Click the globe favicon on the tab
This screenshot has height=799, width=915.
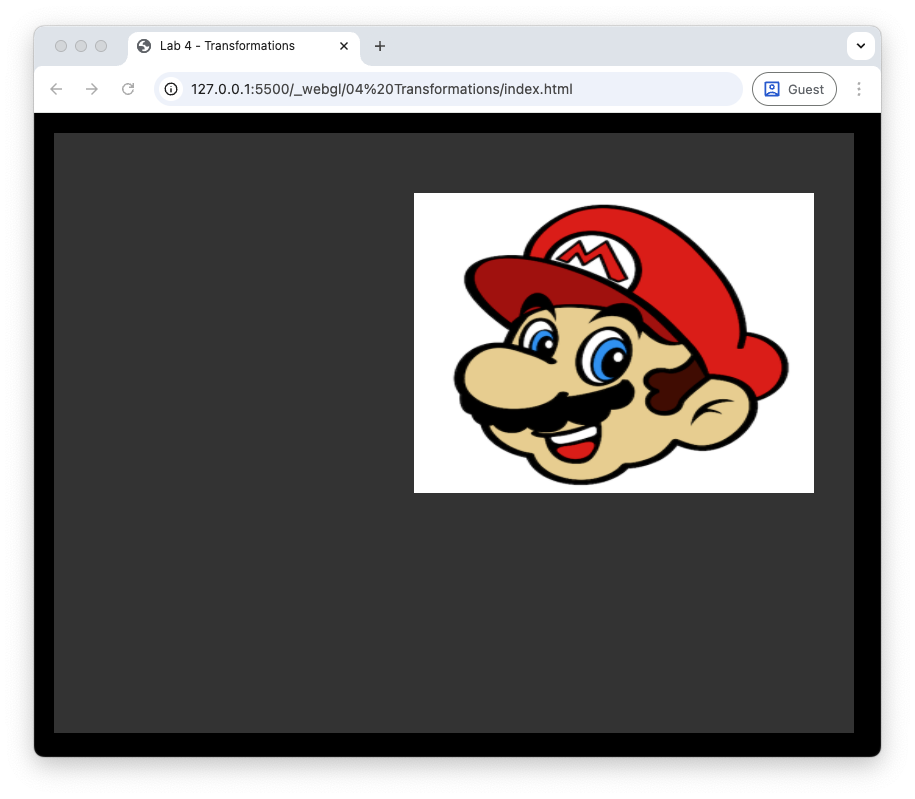pos(144,46)
